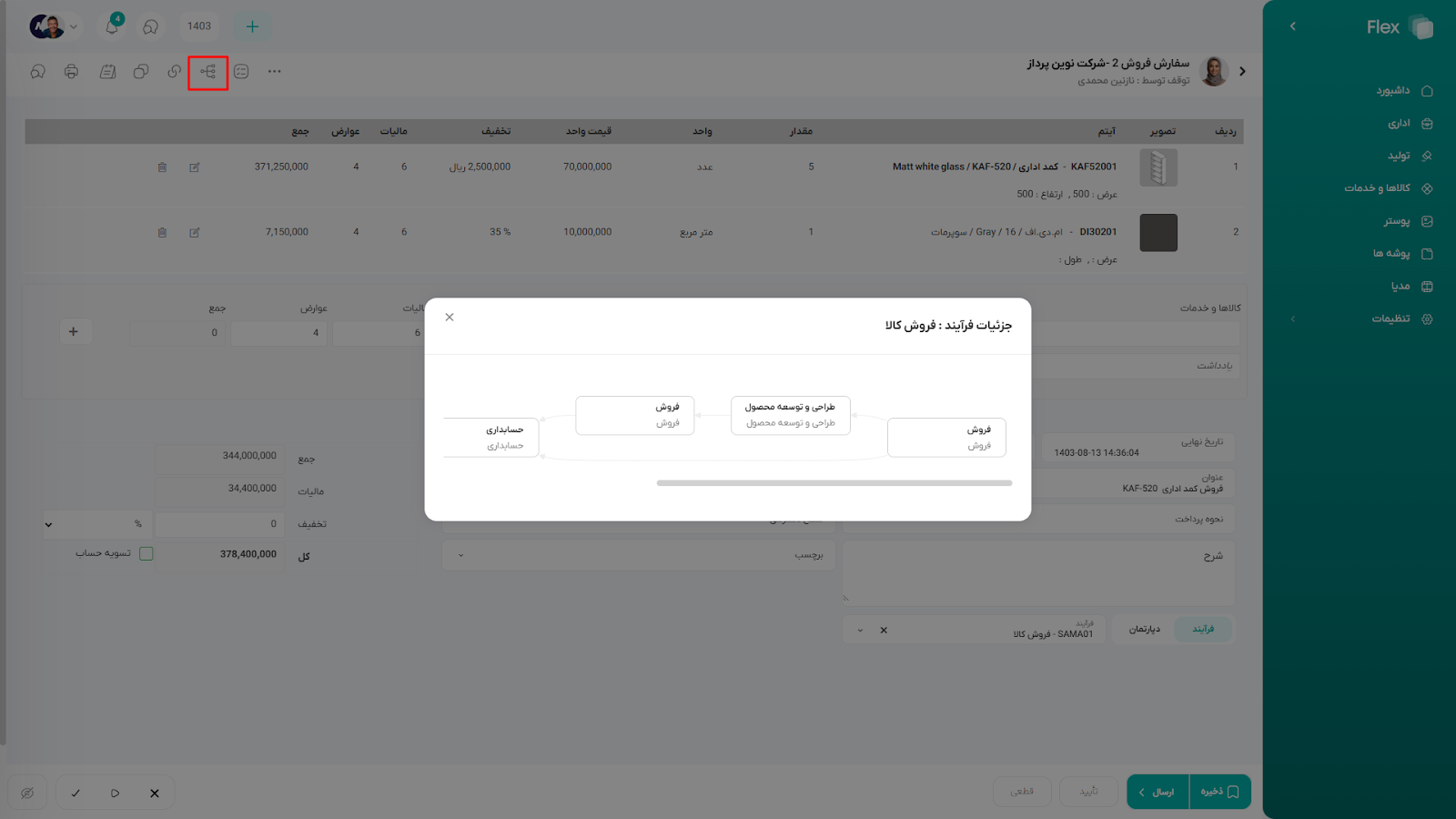Viewport: 1456px width, 819px height.
Task: Open the process flow diagram icon
Action: coord(208,72)
